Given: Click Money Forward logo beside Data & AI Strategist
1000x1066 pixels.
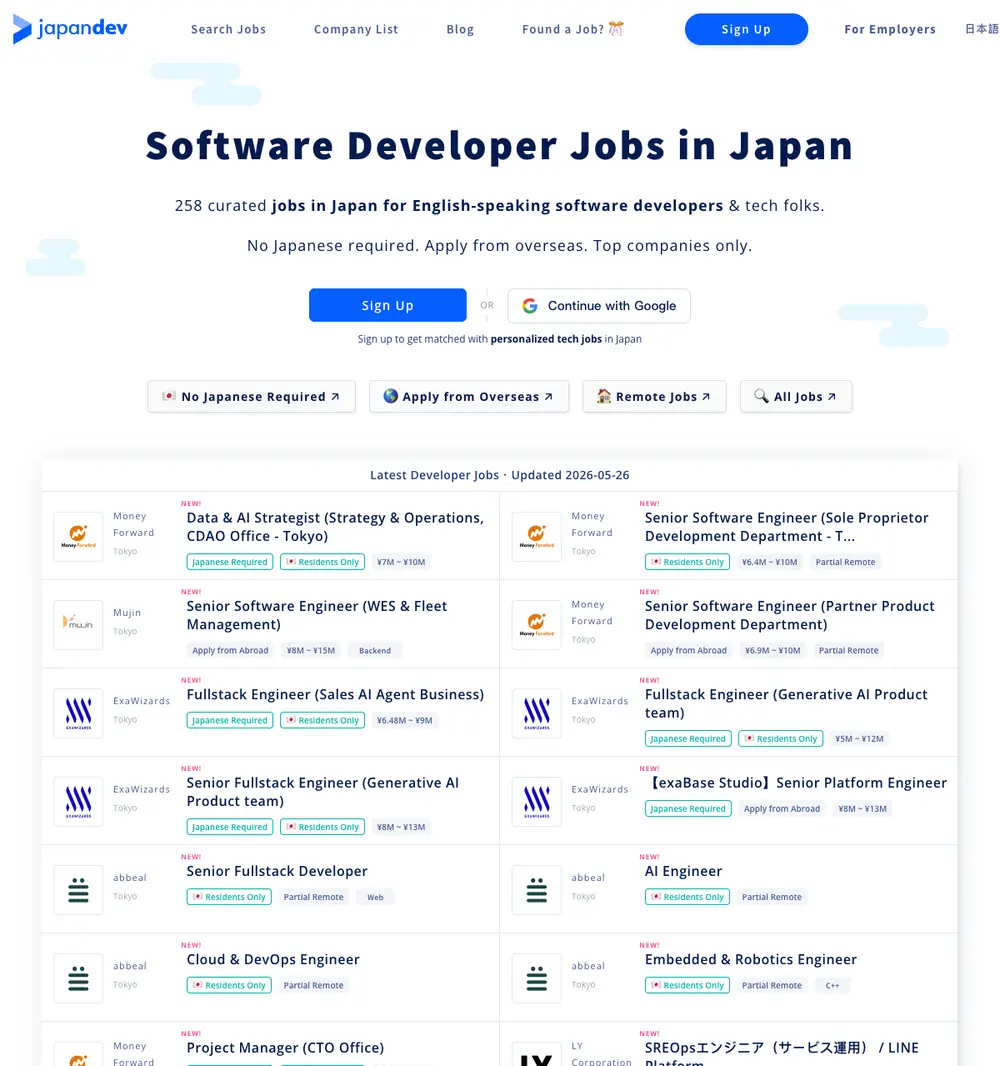Looking at the screenshot, I should point(78,536).
